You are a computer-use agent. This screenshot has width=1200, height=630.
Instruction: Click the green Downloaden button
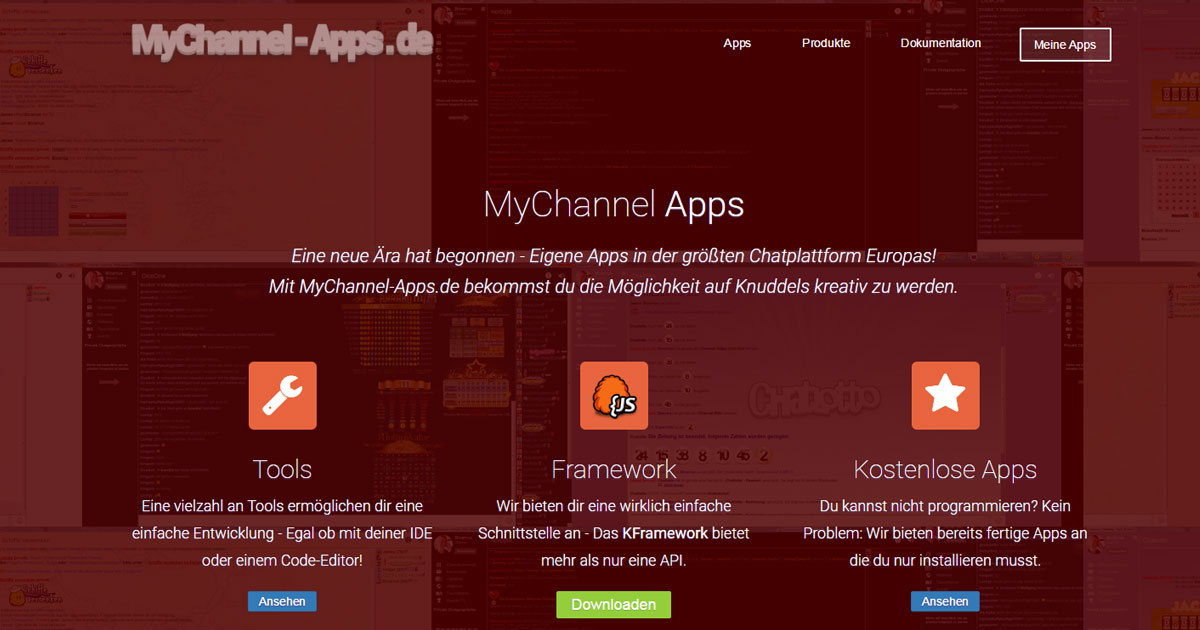tap(614, 604)
